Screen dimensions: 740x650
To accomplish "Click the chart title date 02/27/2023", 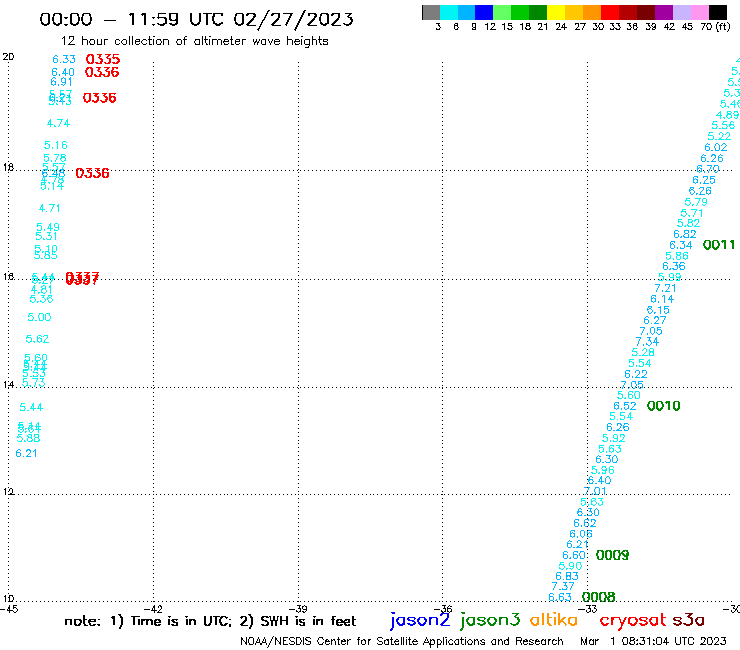I will click(x=293, y=19).
